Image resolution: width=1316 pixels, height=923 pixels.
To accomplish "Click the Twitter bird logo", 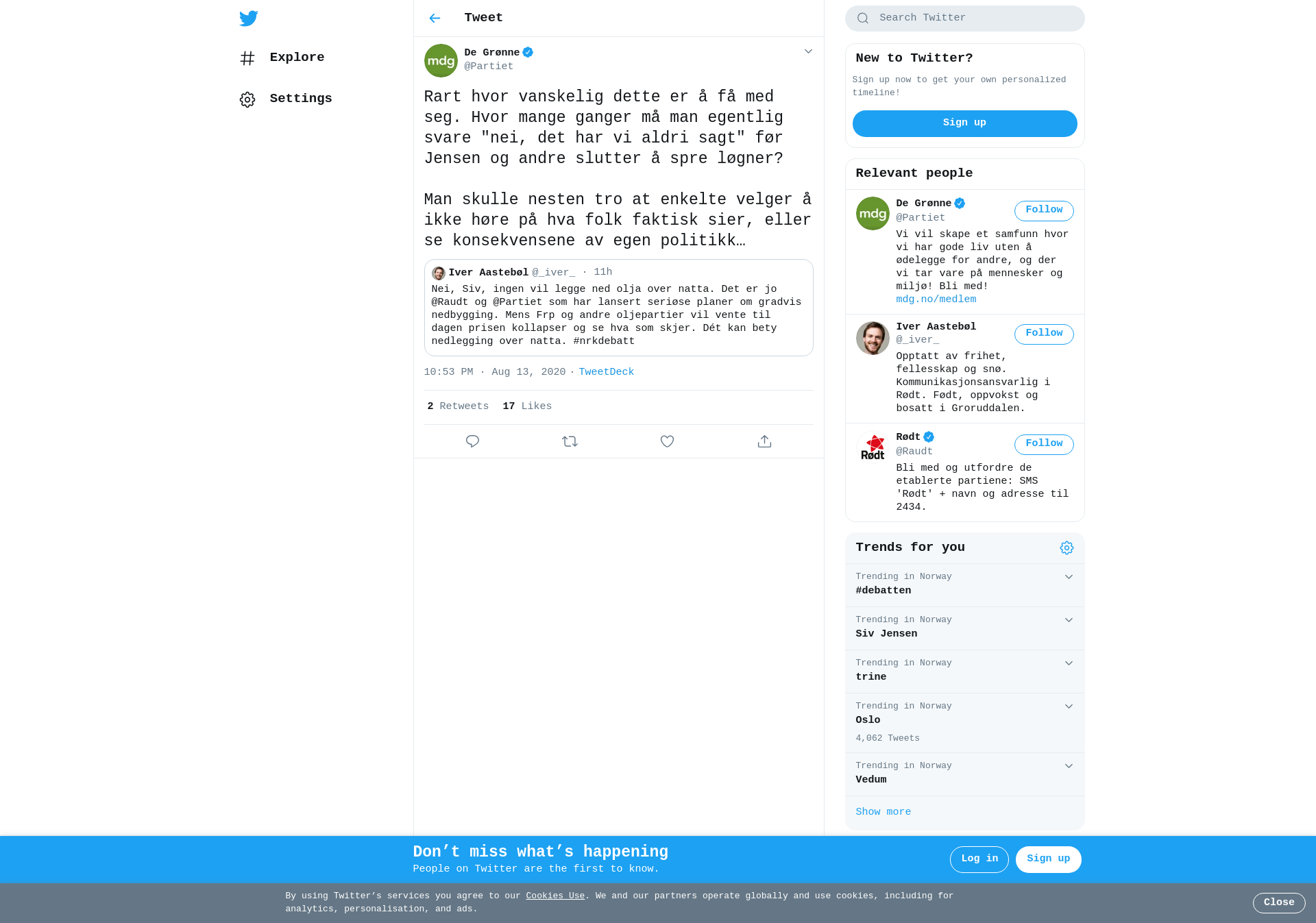I will point(248,19).
